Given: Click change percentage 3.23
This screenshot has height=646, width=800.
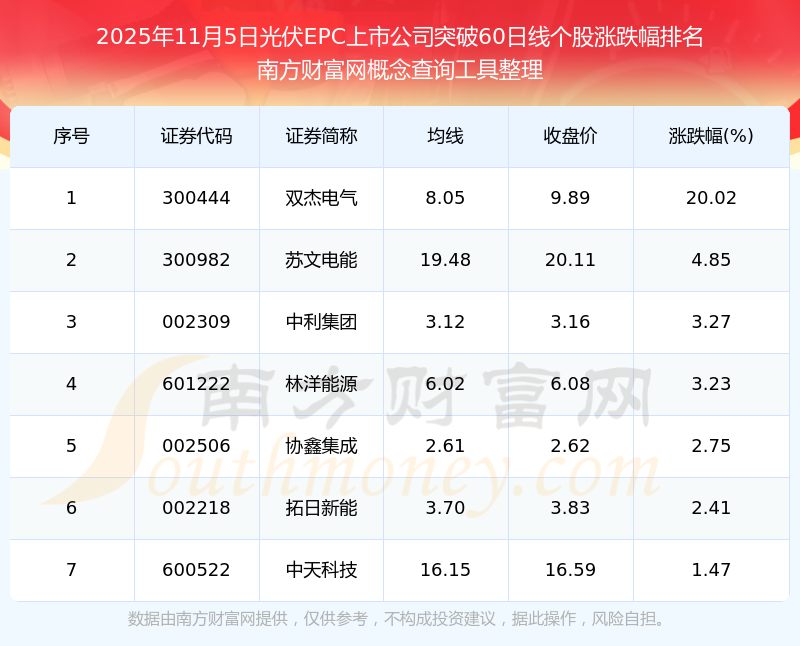Looking at the screenshot, I should coord(711,384).
